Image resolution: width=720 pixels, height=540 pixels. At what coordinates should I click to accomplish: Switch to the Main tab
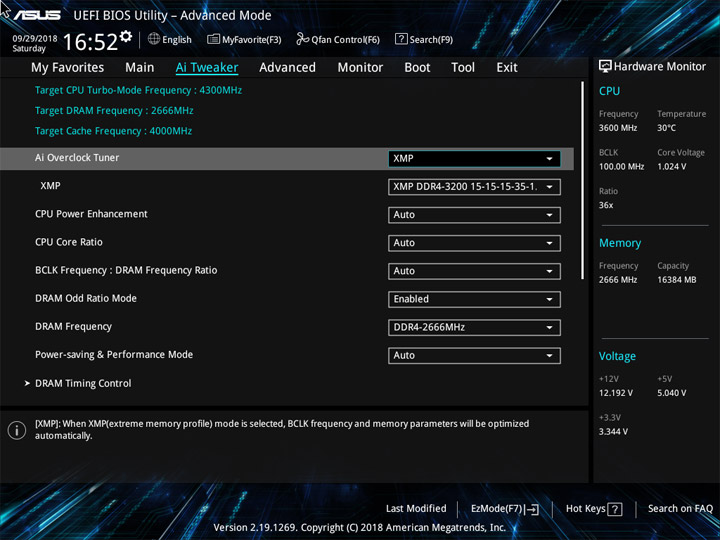click(140, 68)
